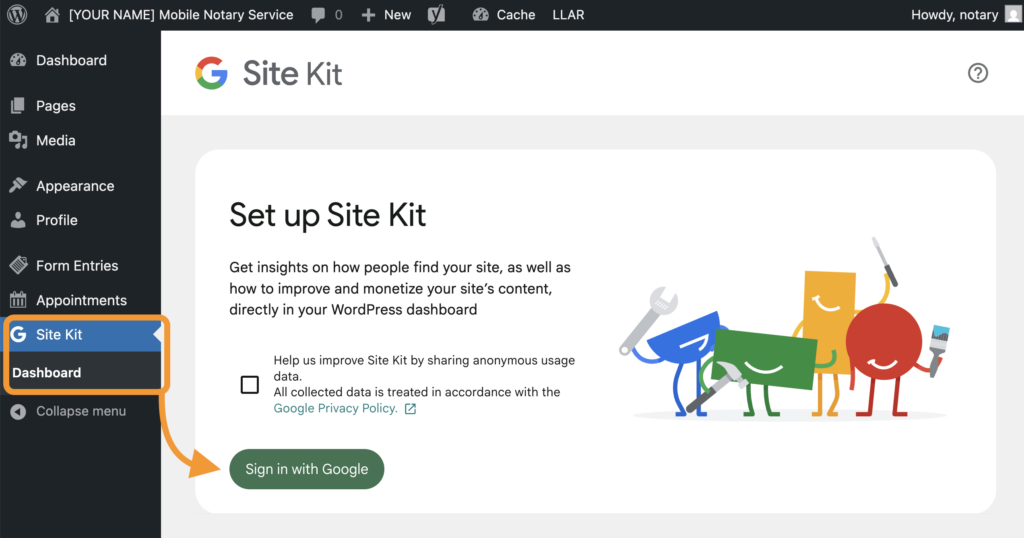The height and width of the screenshot is (538, 1024).
Task: Click the Pages icon in sidebar
Action: click(18, 105)
